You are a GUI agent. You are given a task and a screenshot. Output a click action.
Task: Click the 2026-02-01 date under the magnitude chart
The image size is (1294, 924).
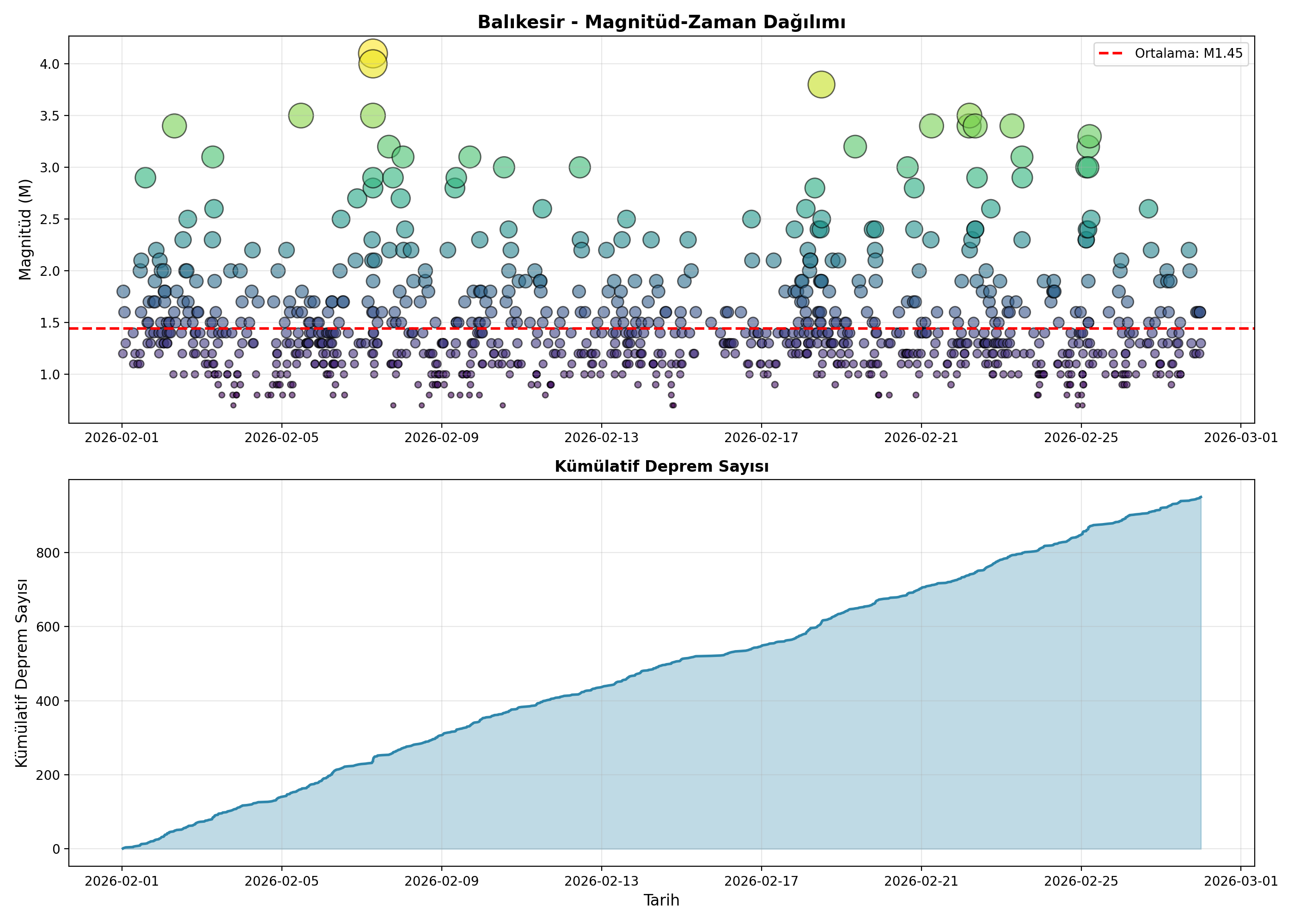click(122, 438)
